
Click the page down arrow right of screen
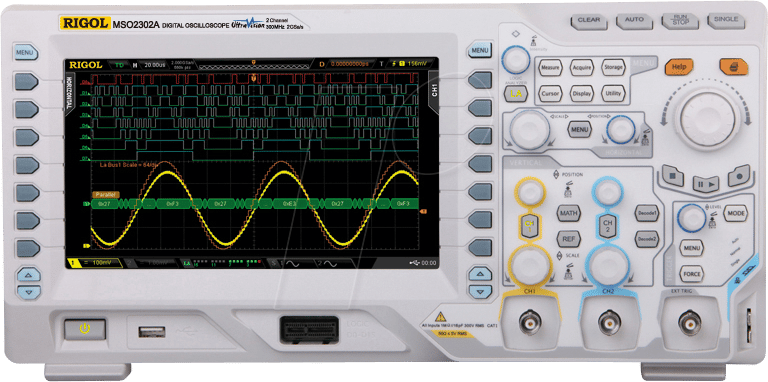(x=480, y=292)
